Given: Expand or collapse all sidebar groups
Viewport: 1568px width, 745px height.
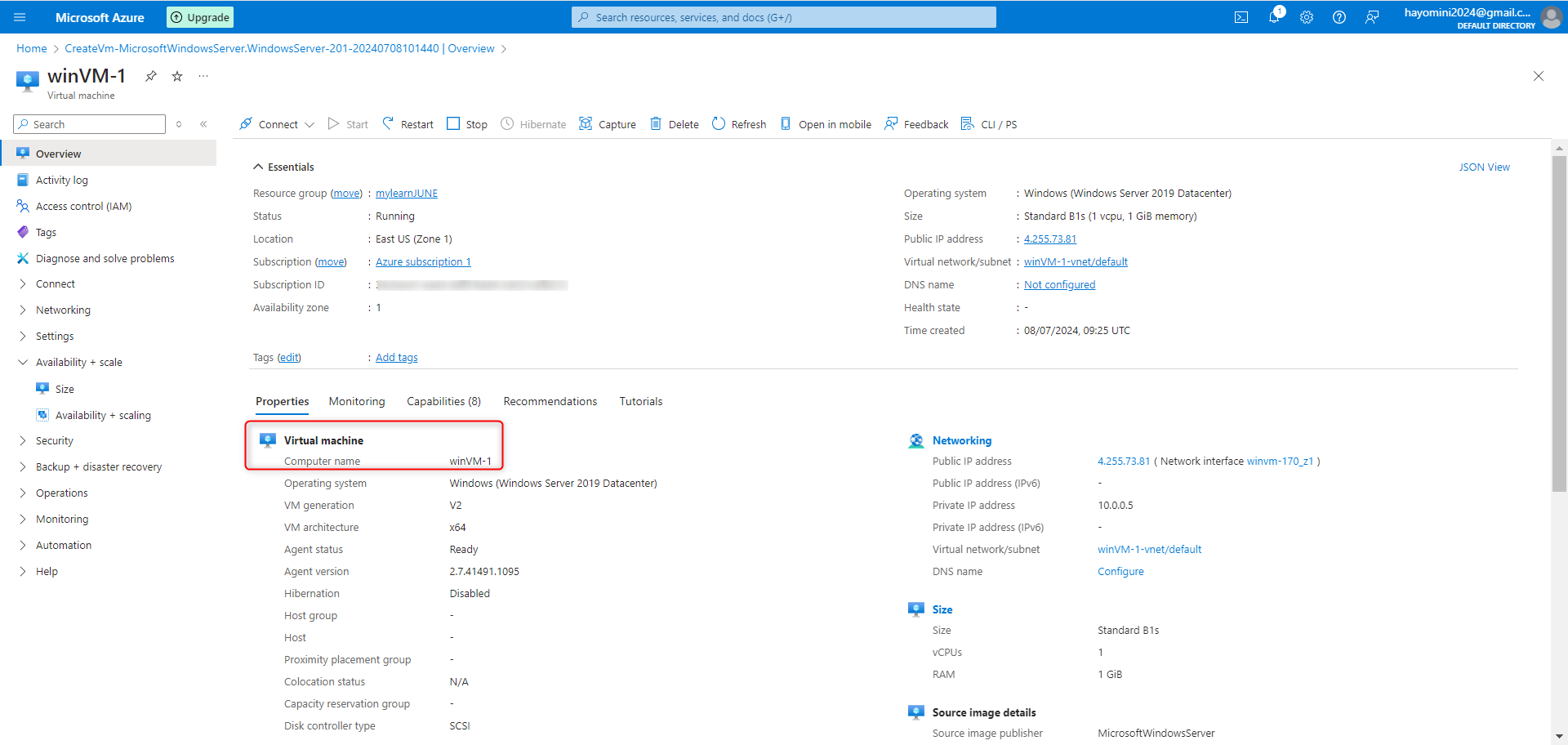Looking at the screenshot, I should pyautogui.click(x=179, y=124).
